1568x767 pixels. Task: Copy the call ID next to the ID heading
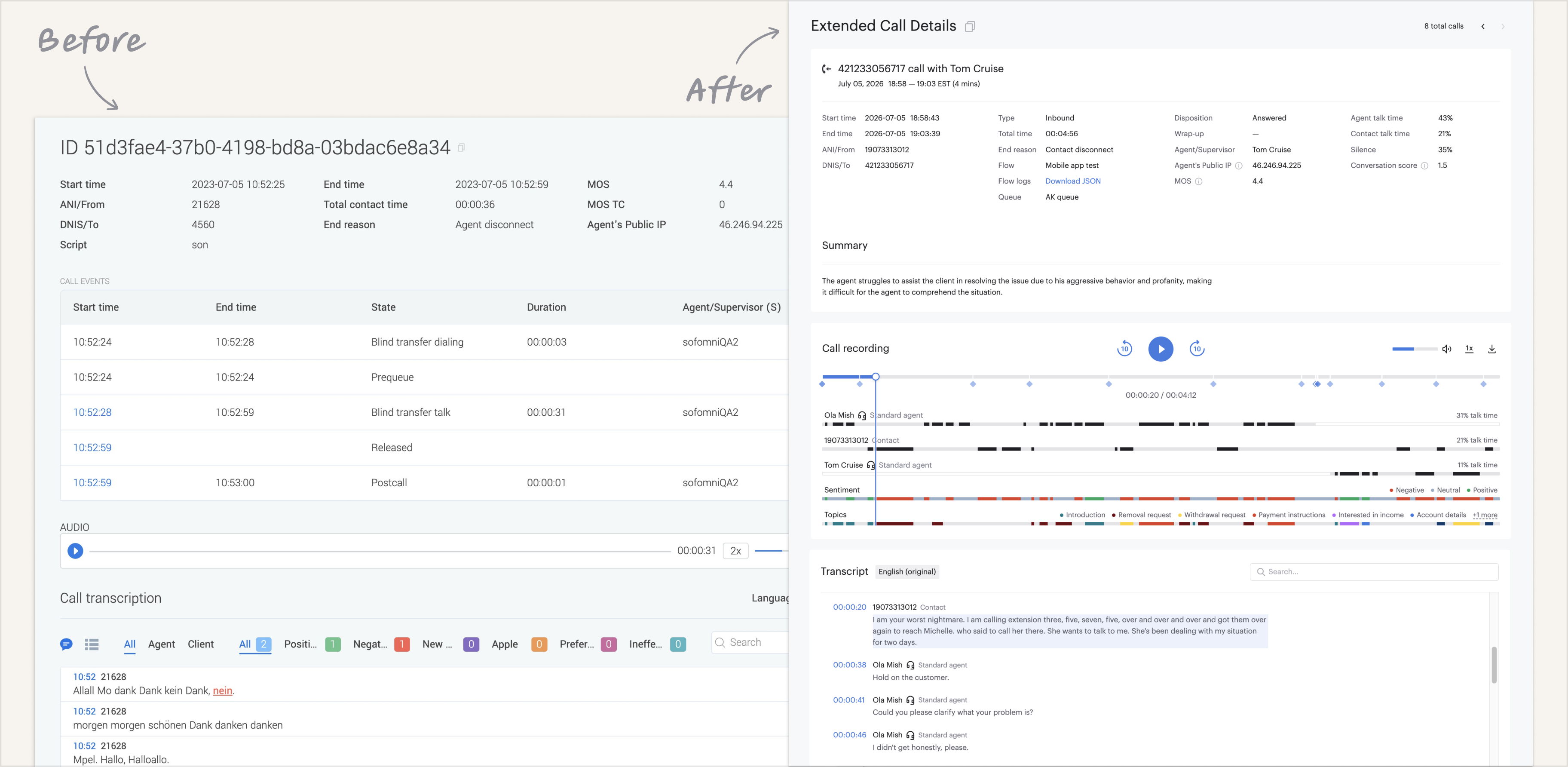(x=461, y=148)
